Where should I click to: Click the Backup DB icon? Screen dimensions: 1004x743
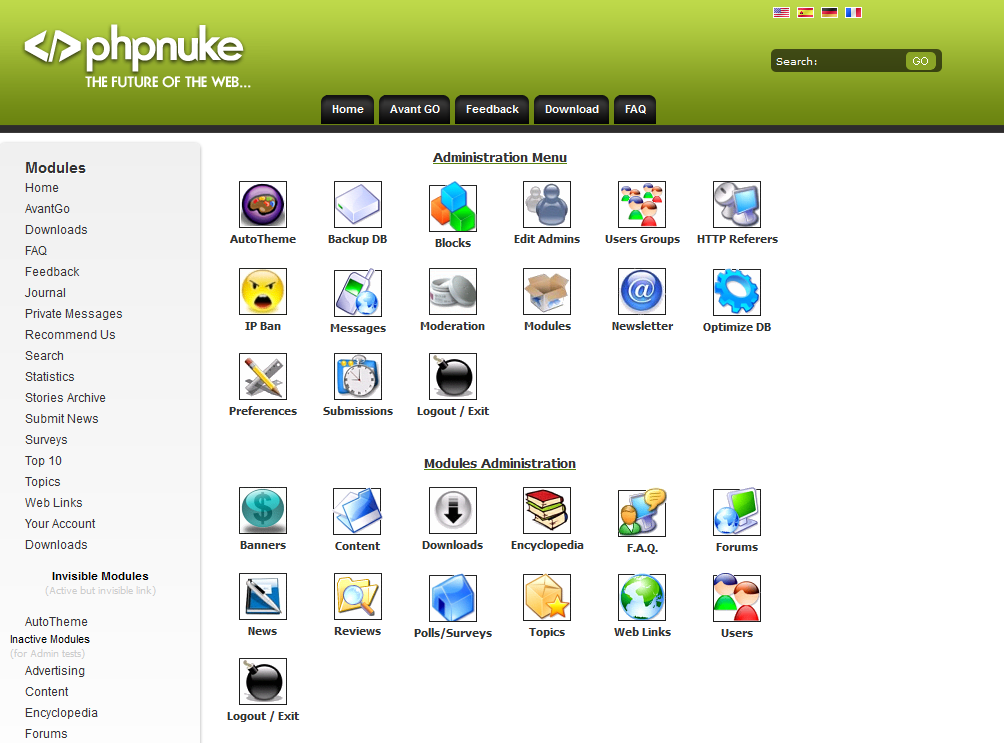click(x=357, y=204)
